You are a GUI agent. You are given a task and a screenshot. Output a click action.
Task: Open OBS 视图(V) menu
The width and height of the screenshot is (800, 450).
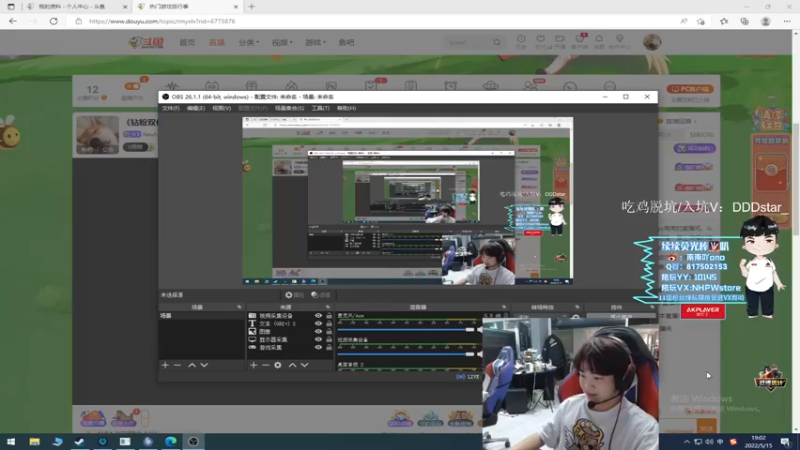point(221,108)
